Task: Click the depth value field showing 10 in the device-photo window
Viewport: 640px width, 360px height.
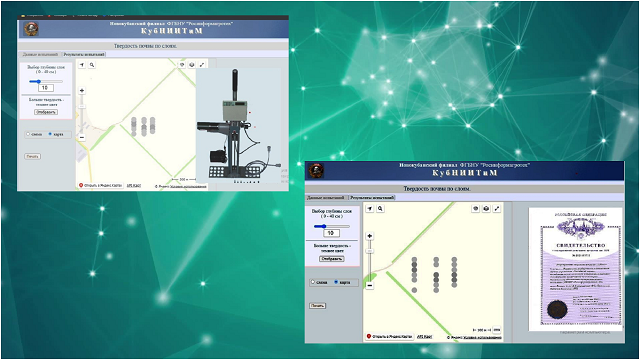Action: (x=45, y=88)
